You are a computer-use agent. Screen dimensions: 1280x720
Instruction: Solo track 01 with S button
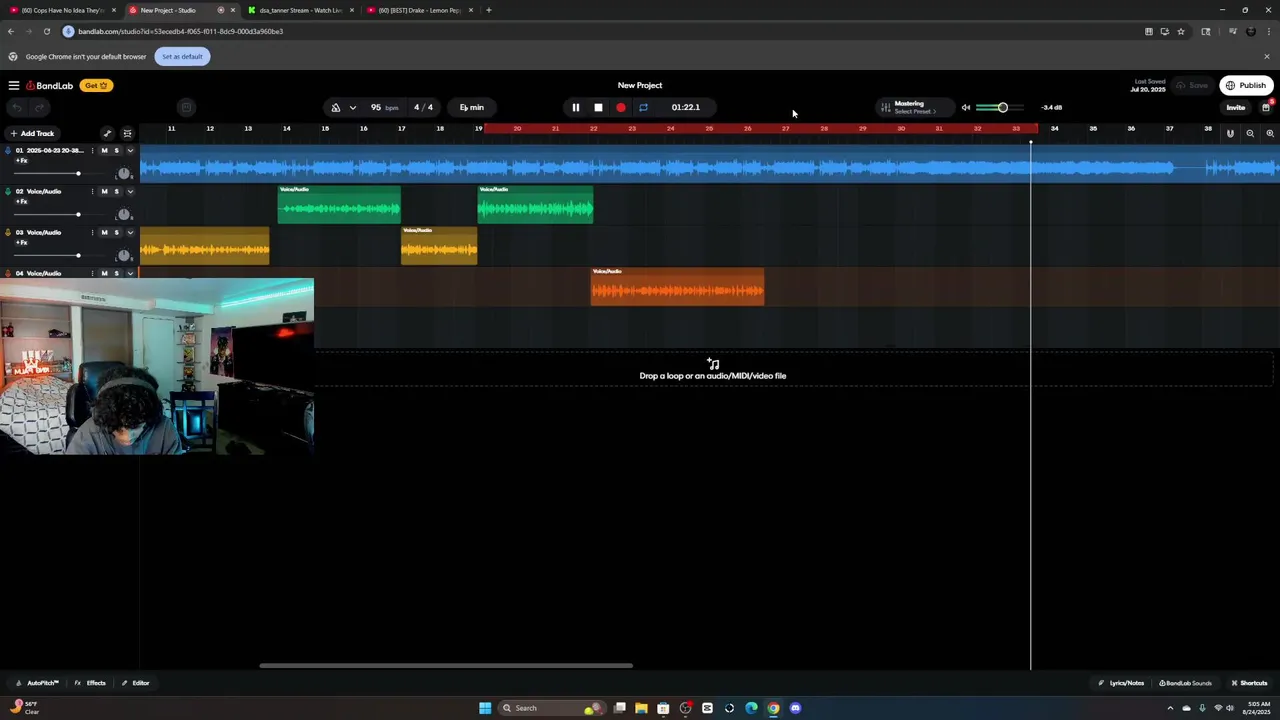click(116, 151)
